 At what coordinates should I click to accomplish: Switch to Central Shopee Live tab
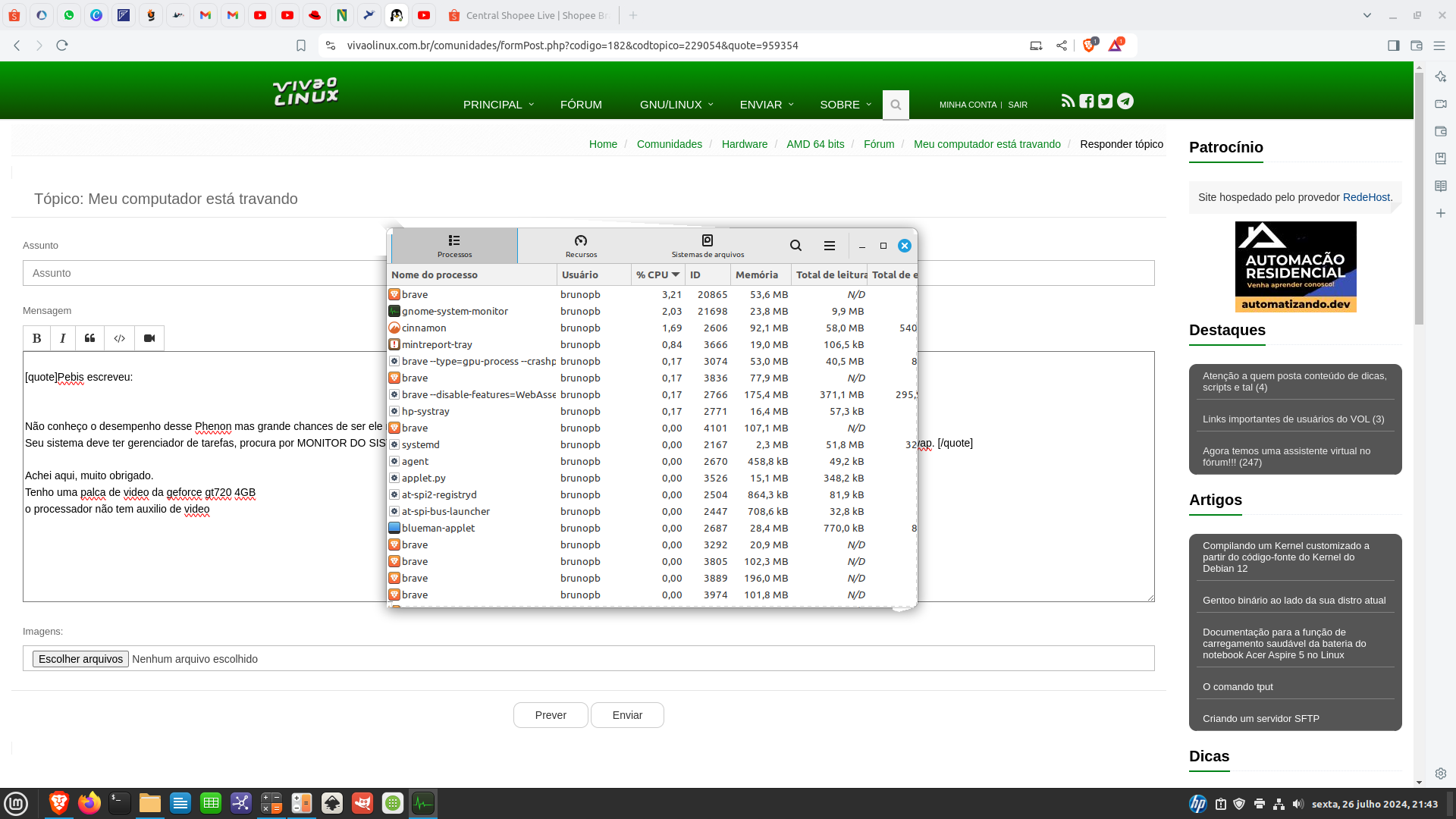pos(528,15)
